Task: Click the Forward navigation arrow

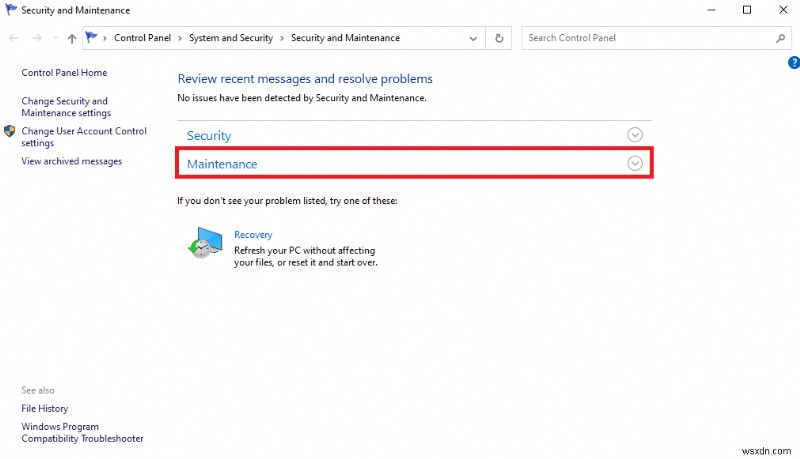Action: click(x=37, y=38)
